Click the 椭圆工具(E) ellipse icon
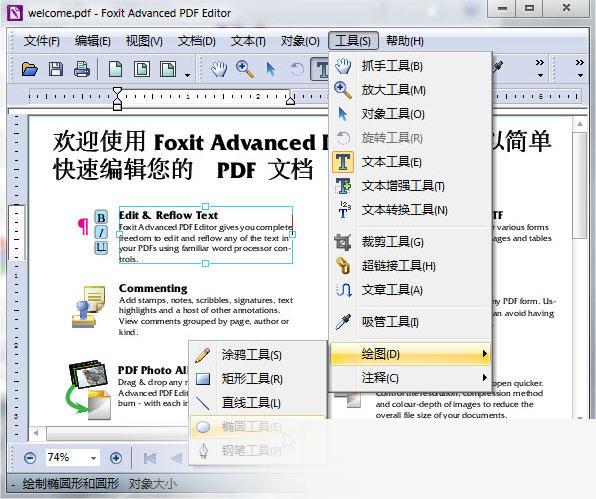This screenshot has height=499, width=596. tap(203, 427)
